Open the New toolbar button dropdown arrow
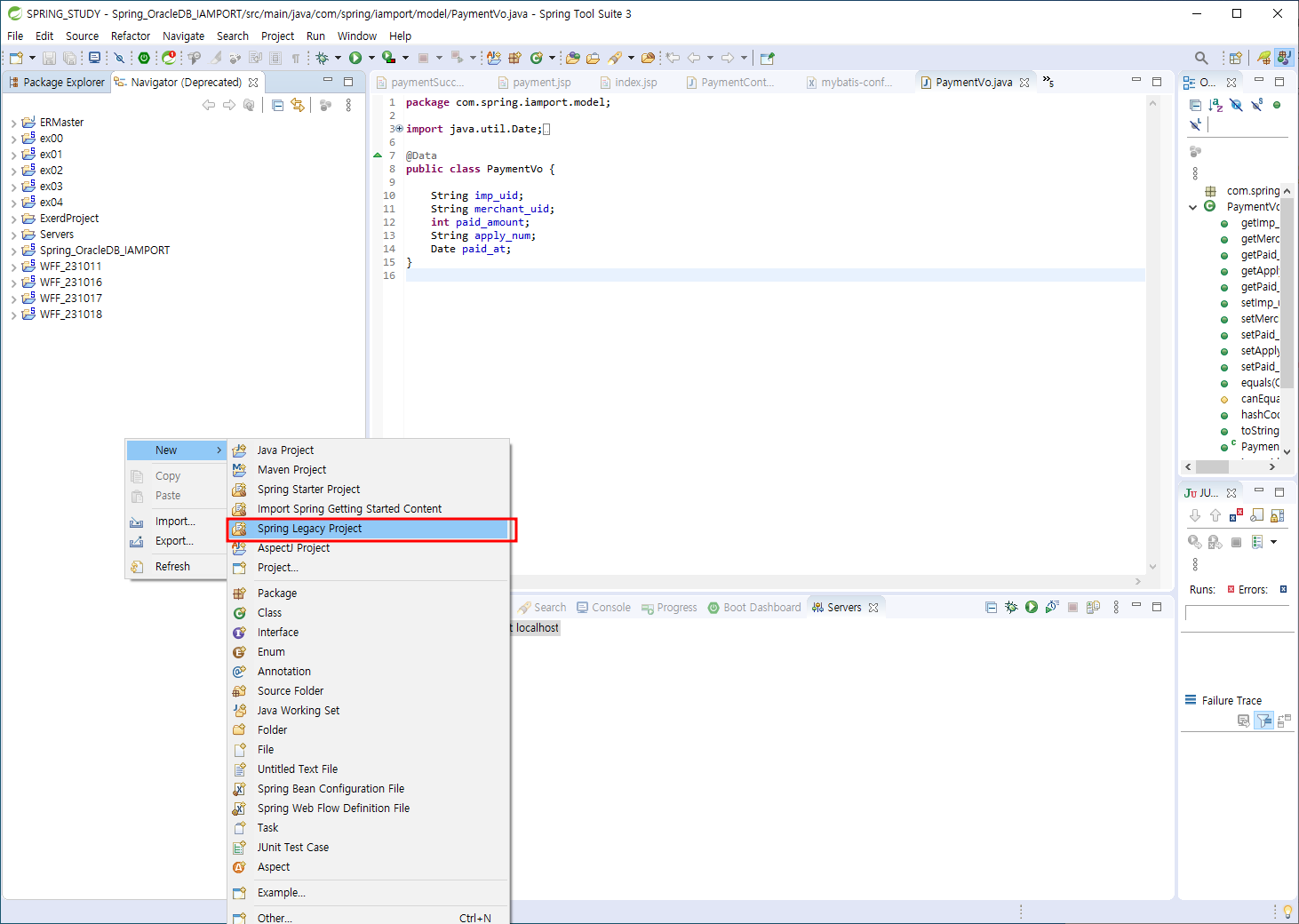This screenshot has height=924, width=1299. pyautogui.click(x=32, y=58)
